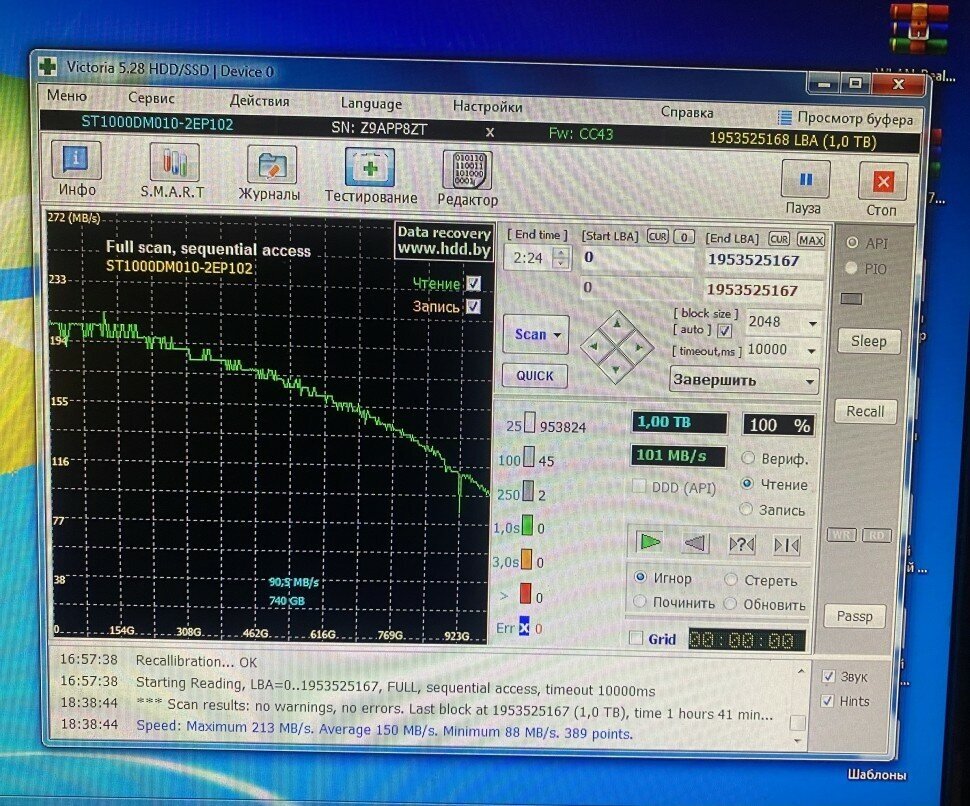The height and width of the screenshot is (806, 970).
Task: Click the Start LBA input field
Action: (637, 257)
